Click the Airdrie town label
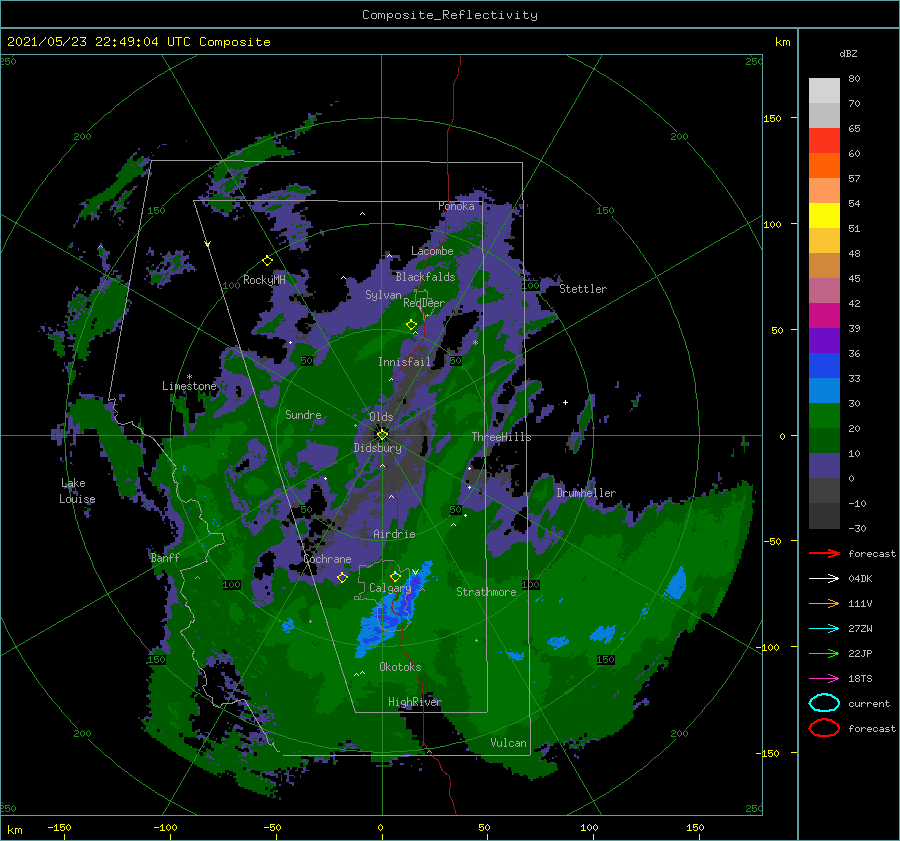Viewport: 900px width, 841px height. [394, 534]
